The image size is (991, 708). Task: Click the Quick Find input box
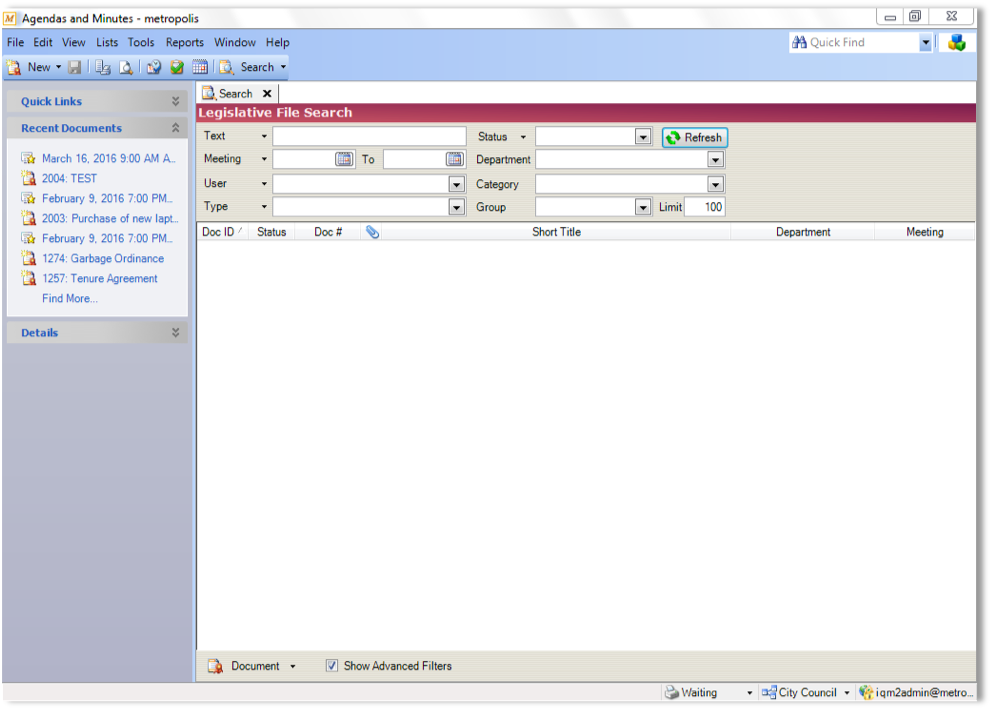pyautogui.click(x=863, y=42)
